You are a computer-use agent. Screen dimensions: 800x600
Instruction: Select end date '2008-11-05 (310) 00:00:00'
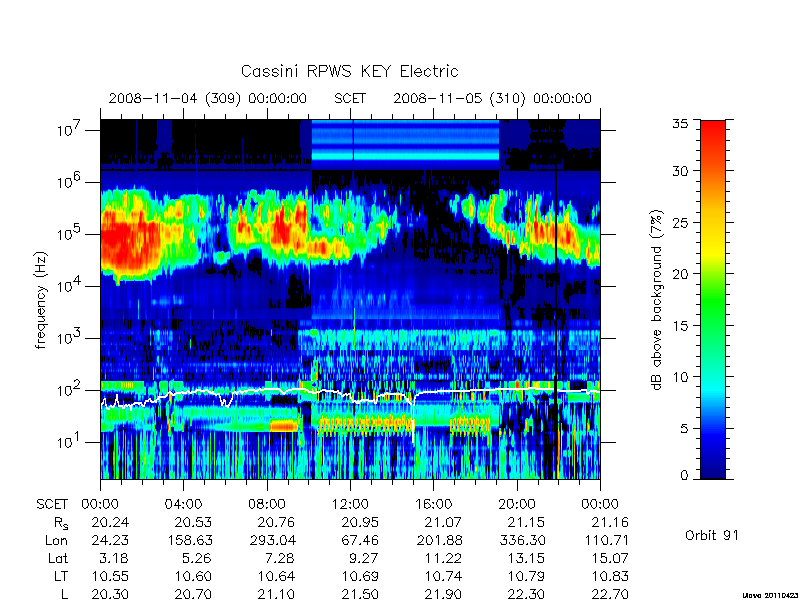click(492, 98)
